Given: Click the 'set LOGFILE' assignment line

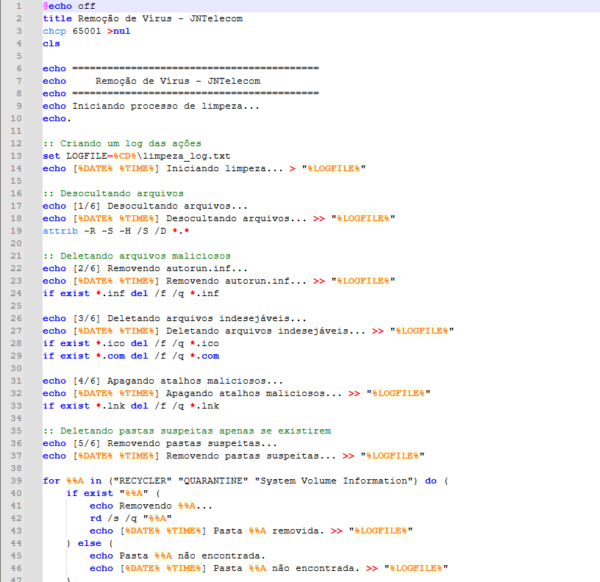Looking at the screenshot, I should (x=136, y=156).
